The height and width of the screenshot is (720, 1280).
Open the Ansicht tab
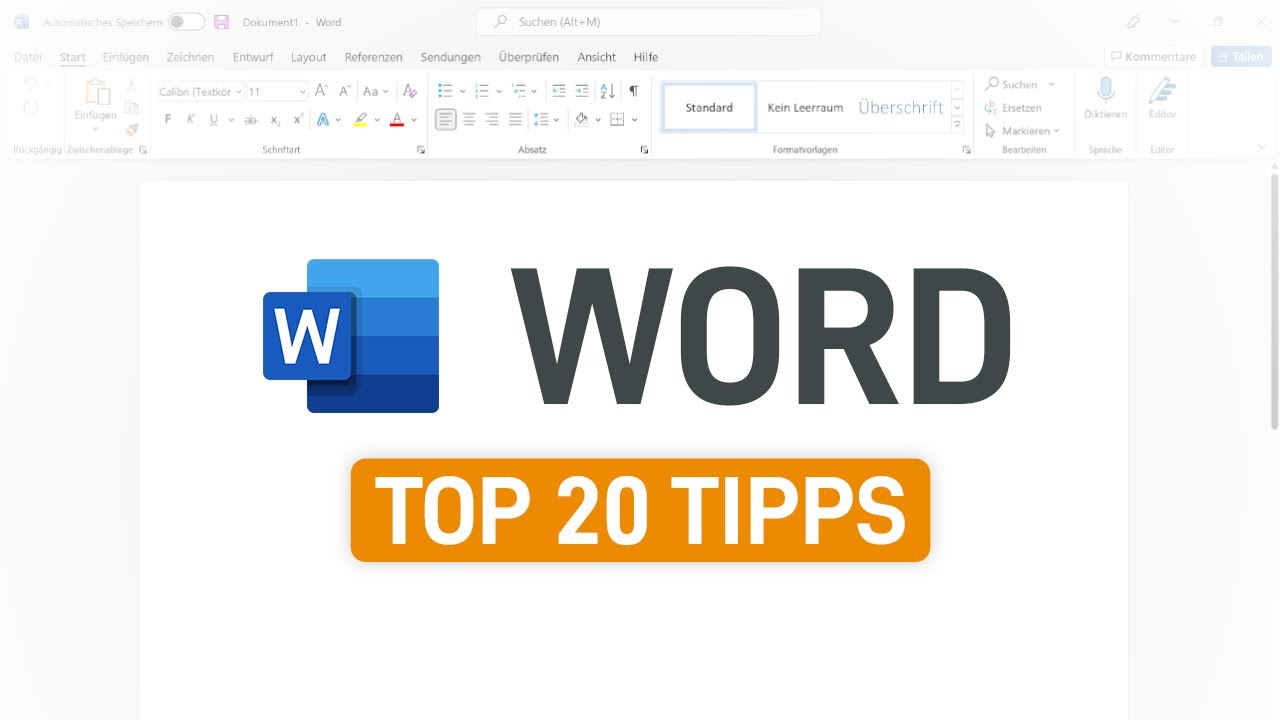pos(597,57)
